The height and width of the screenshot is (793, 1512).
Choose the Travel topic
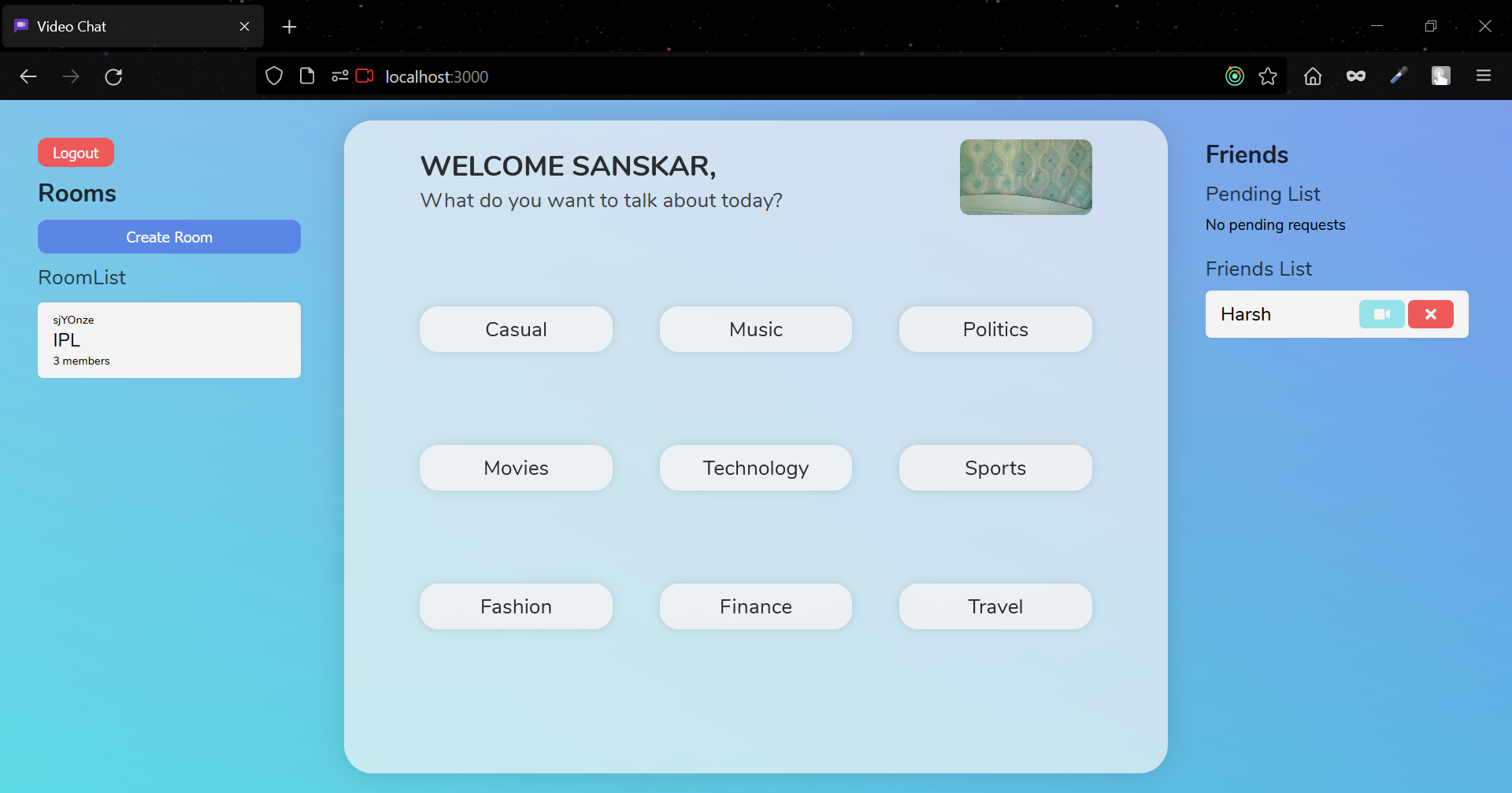point(995,606)
